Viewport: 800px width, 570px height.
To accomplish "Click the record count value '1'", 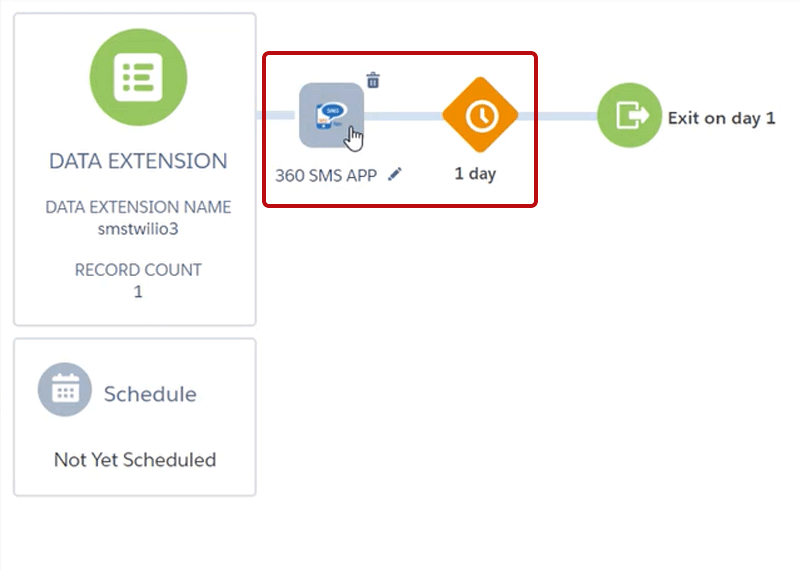I will (x=138, y=292).
